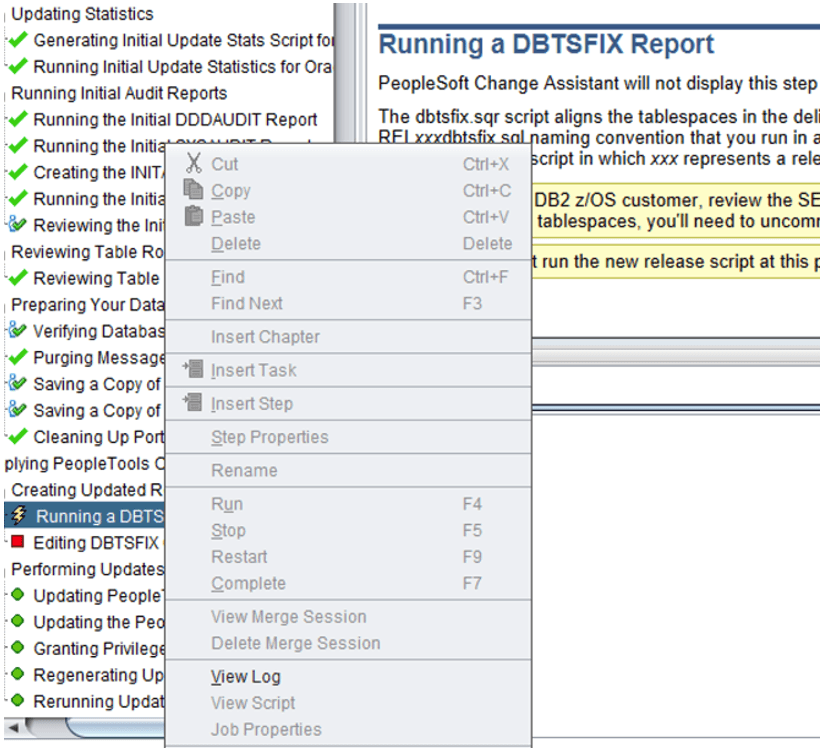The width and height of the screenshot is (820, 752).
Task: Select the Preparing Your Data task node
Action: click(87, 304)
